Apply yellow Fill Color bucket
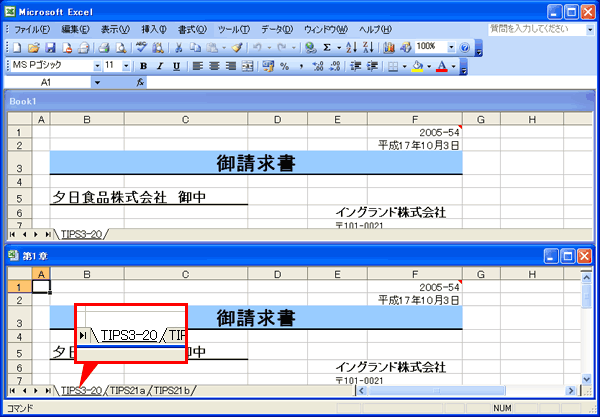Image resolution: width=600 pixels, height=417 pixels. tap(417, 66)
